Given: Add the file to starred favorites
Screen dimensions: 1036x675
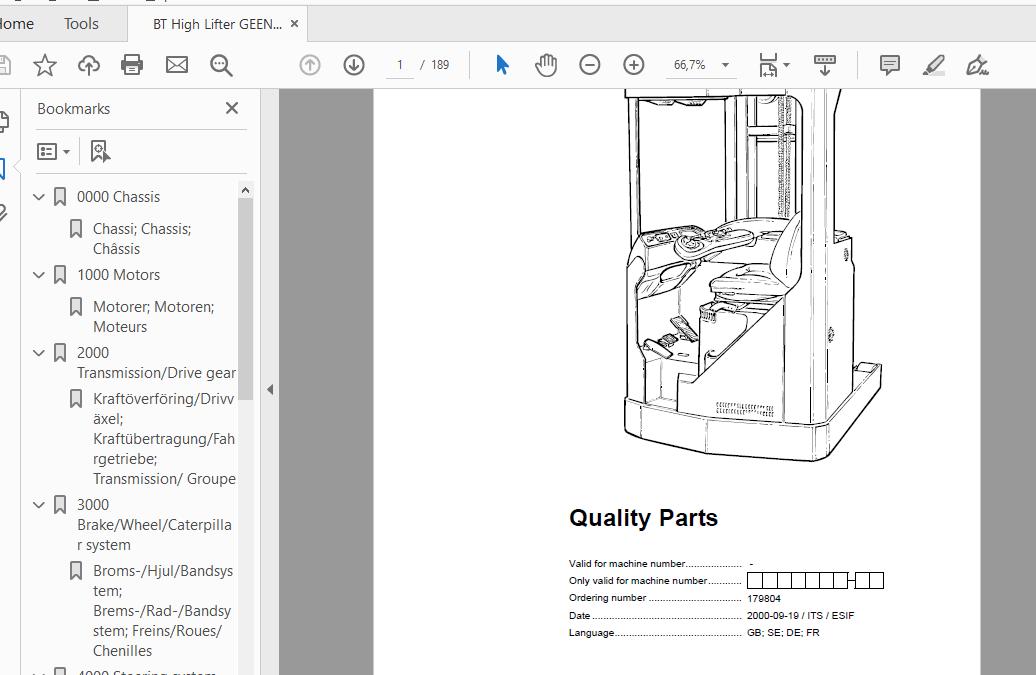Looking at the screenshot, I should (x=44, y=65).
